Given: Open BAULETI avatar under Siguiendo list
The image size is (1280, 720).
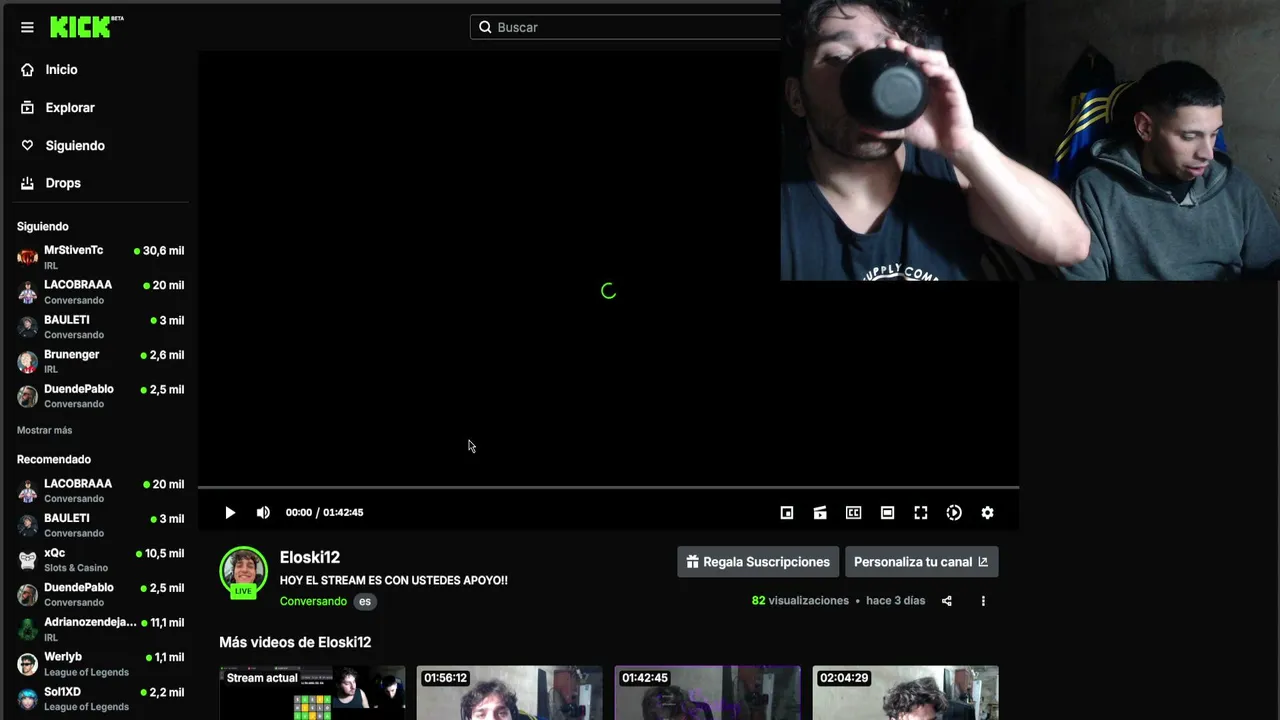Looking at the screenshot, I should [28, 327].
